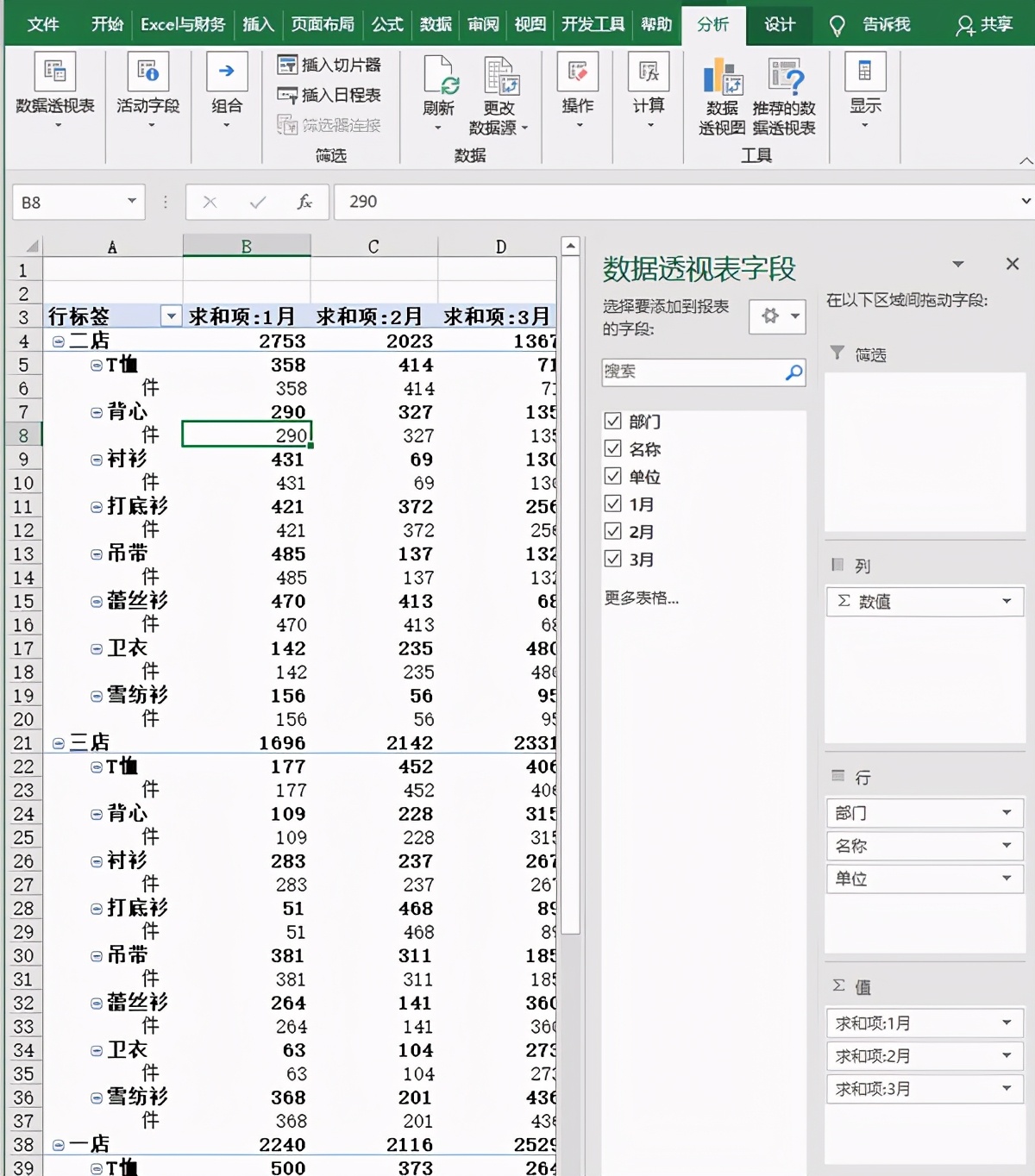Select column C header
This screenshot has height=1176, width=1035.
tap(373, 247)
